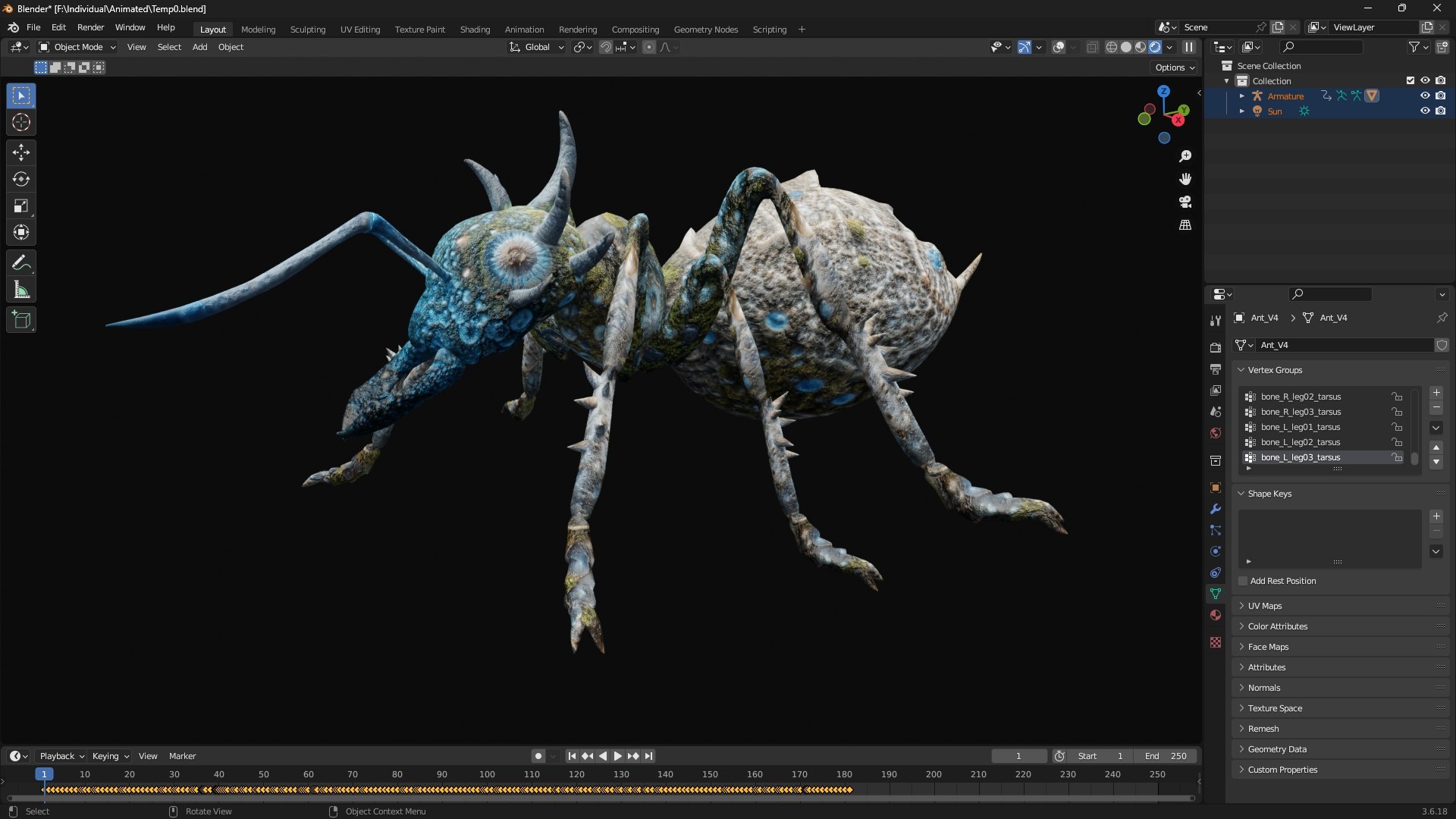This screenshot has width=1456, height=819.
Task: Enable Add Rest Position checkbox
Action: (1243, 581)
